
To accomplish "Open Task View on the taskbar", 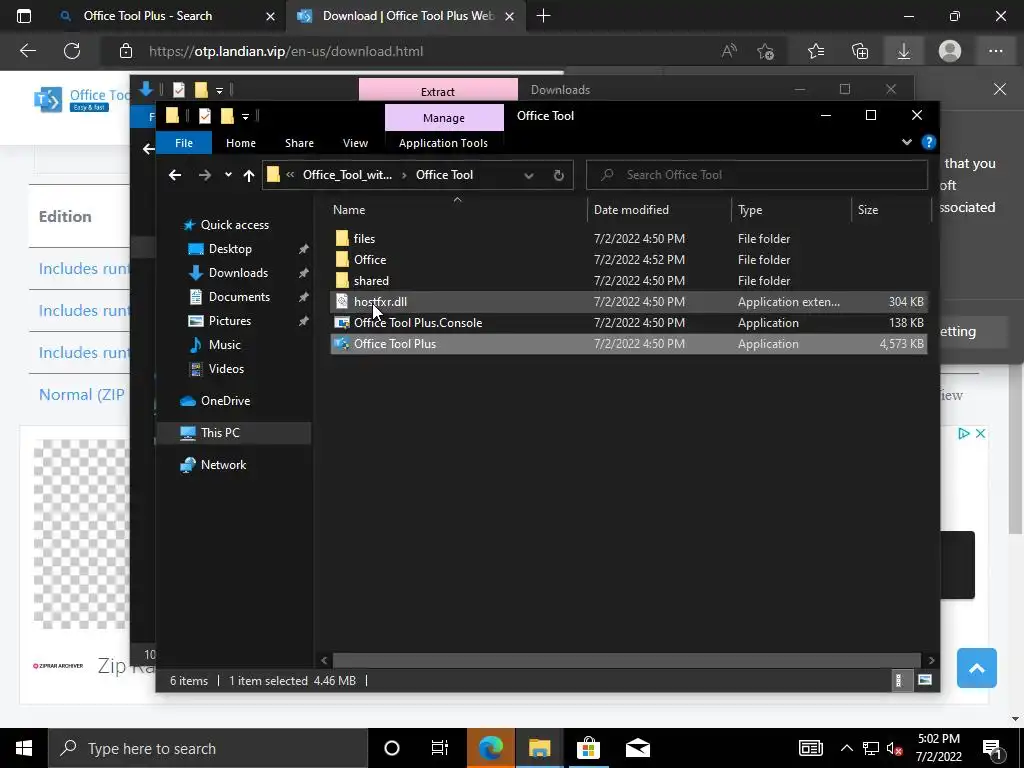I will 440,748.
